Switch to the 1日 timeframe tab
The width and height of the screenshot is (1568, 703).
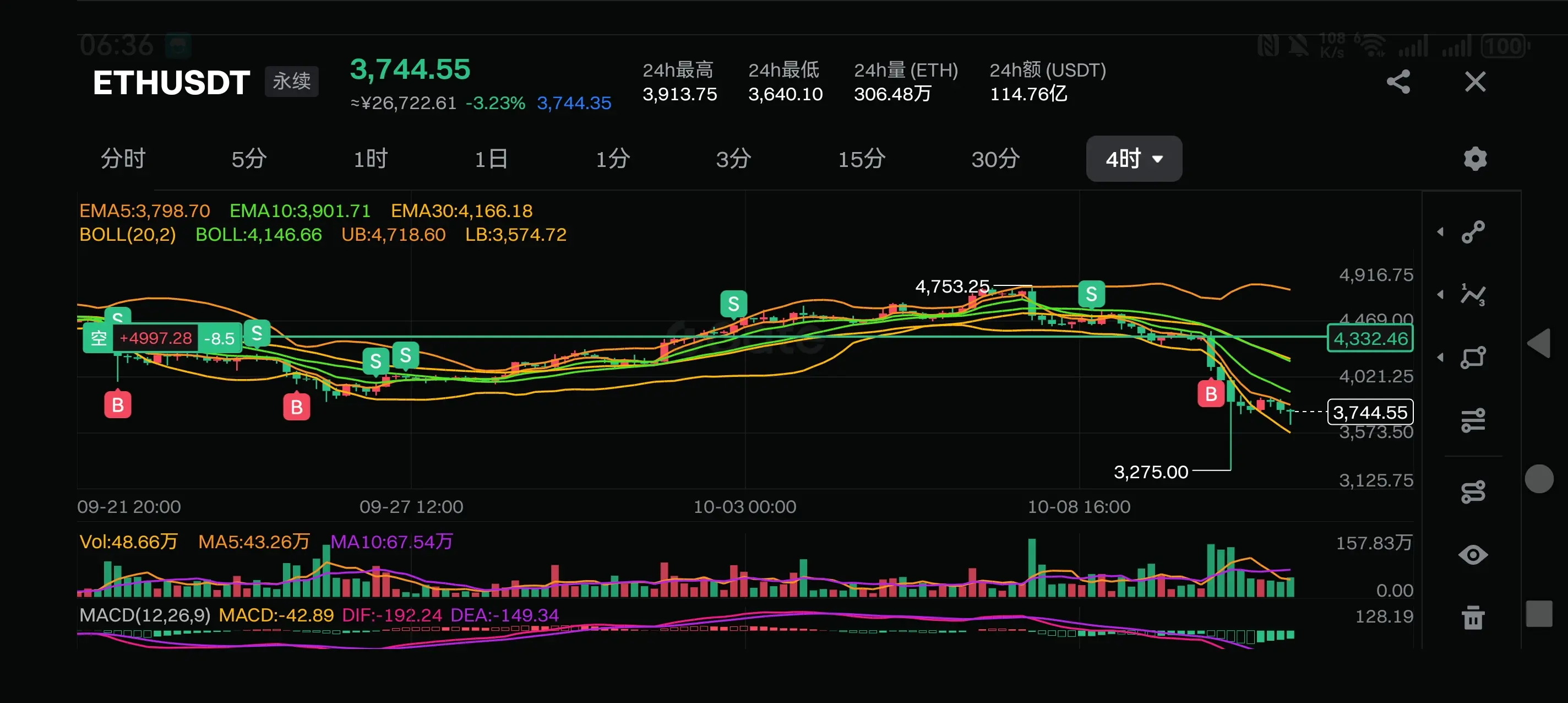pos(491,159)
